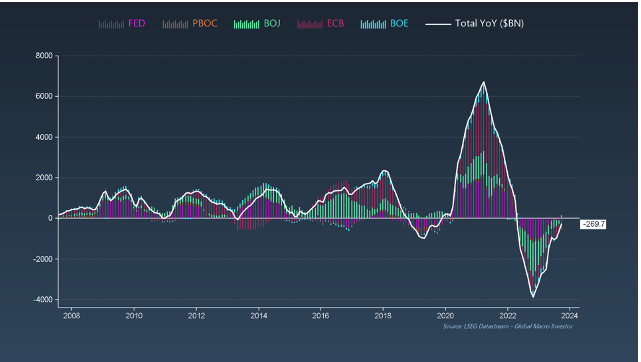Toggle the BOJ series label
641x362 pixels.
(x=272, y=23)
